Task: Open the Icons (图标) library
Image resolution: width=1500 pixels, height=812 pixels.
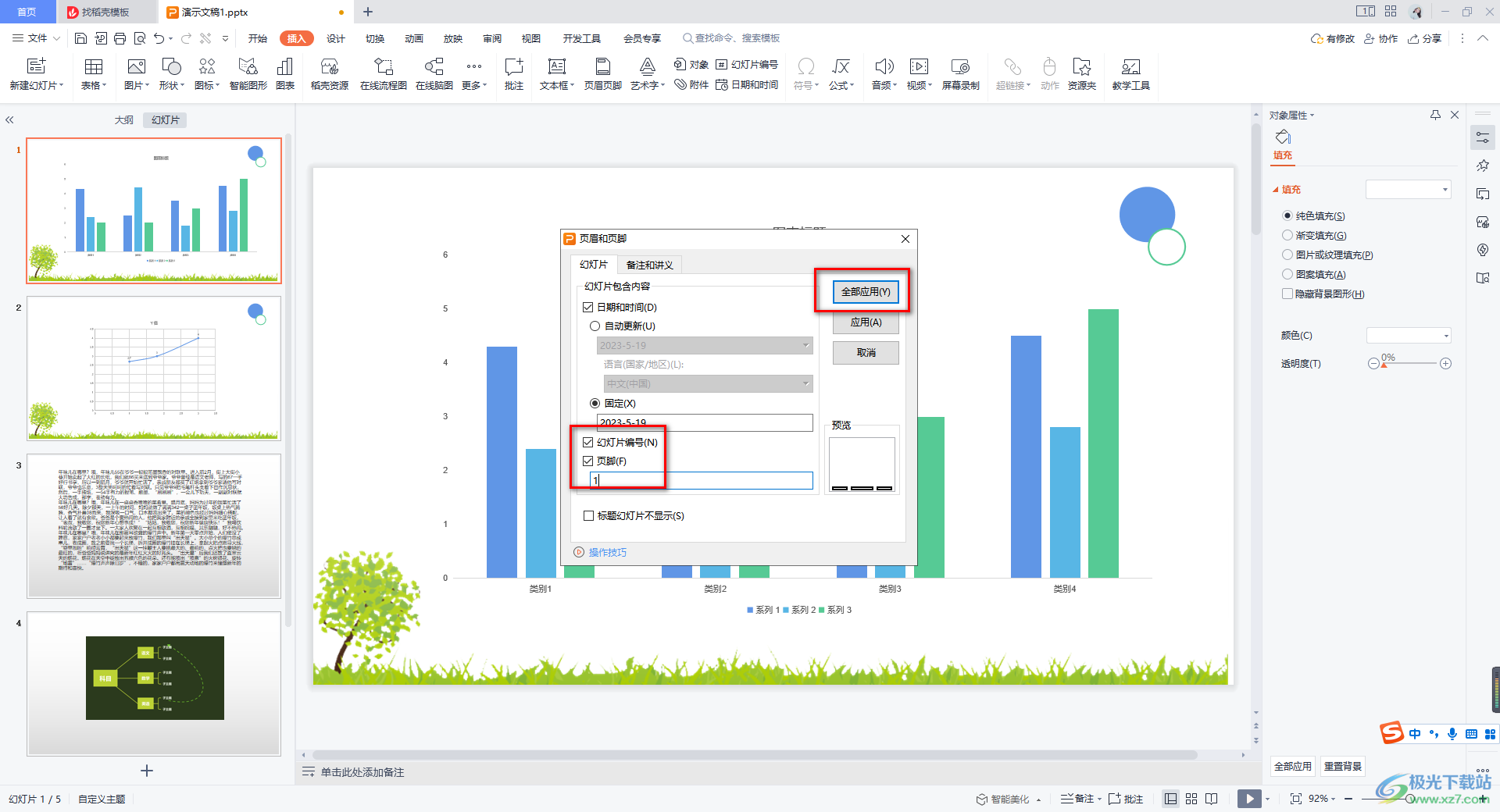Action: (207, 74)
